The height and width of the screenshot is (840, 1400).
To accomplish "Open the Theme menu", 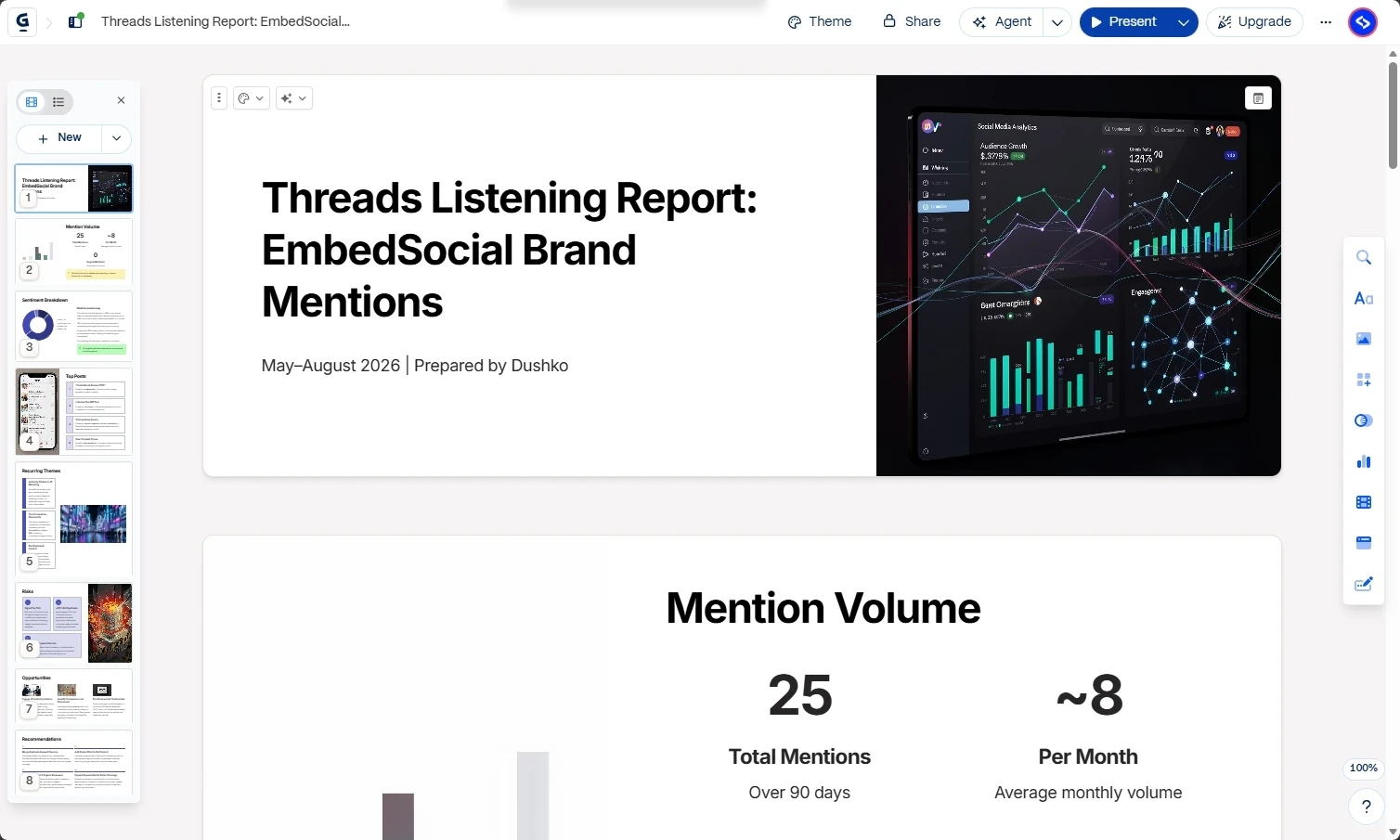I will (x=819, y=21).
